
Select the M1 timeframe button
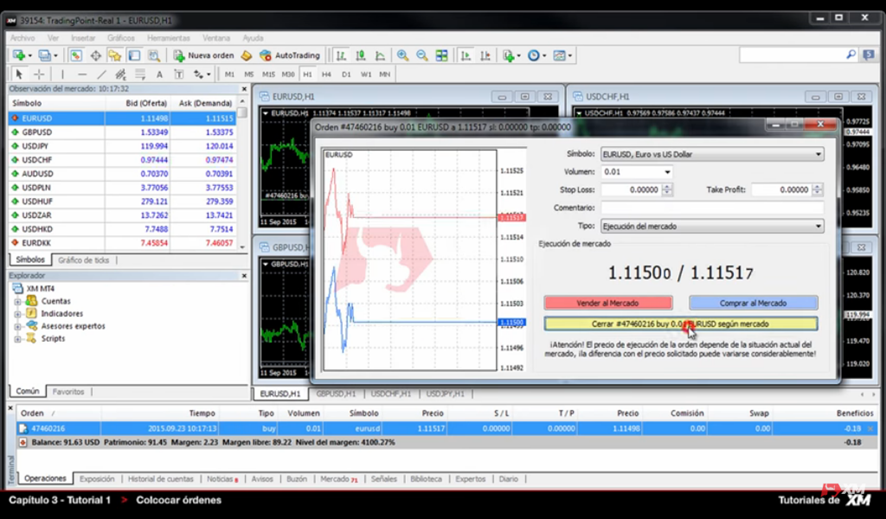229,74
